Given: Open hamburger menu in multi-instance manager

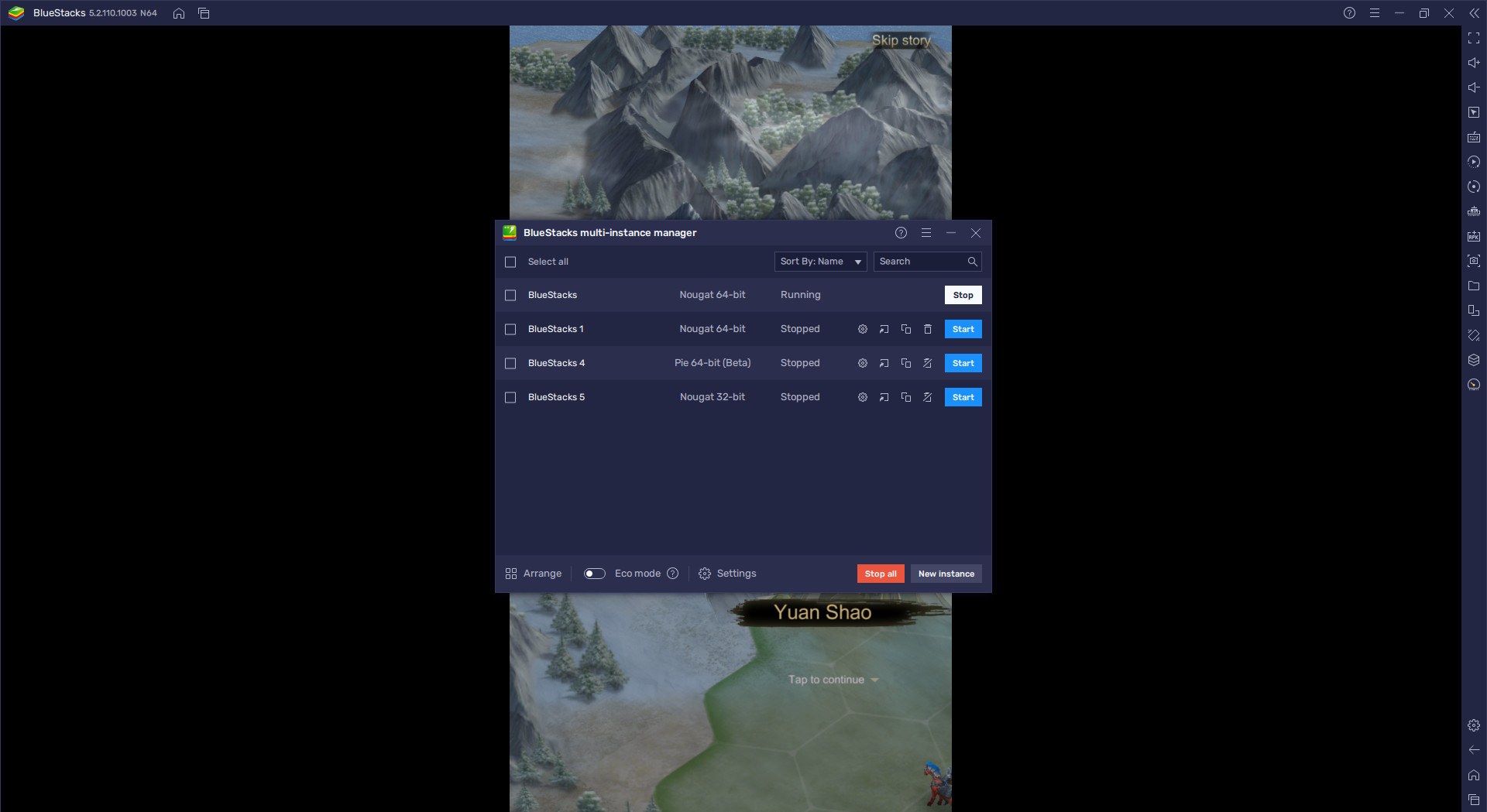Looking at the screenshot, I should 926,233.
